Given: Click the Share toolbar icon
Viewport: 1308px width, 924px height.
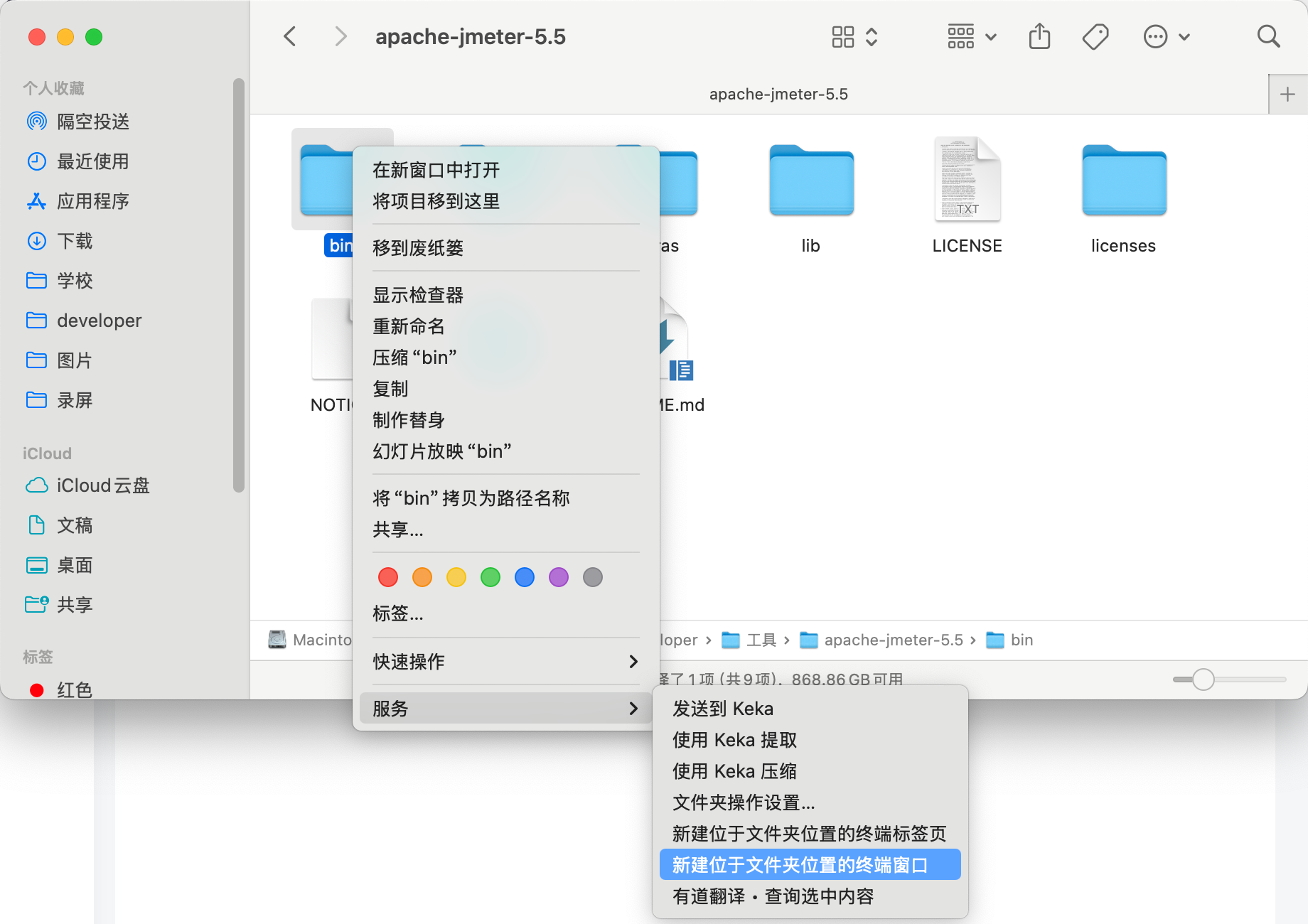Looking at the screenshot, I should pos(1039,36).
